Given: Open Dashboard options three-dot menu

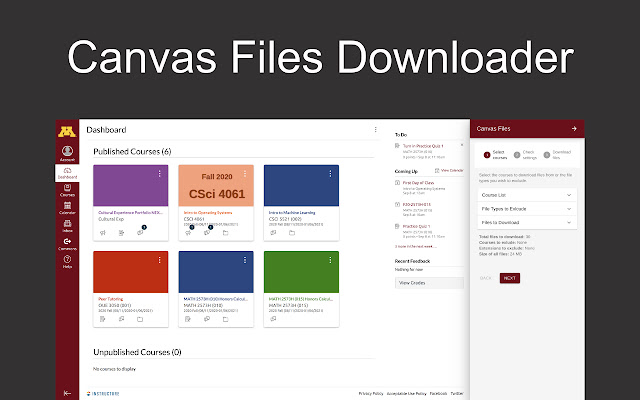Looking at the screenshot, I should 376,129.
